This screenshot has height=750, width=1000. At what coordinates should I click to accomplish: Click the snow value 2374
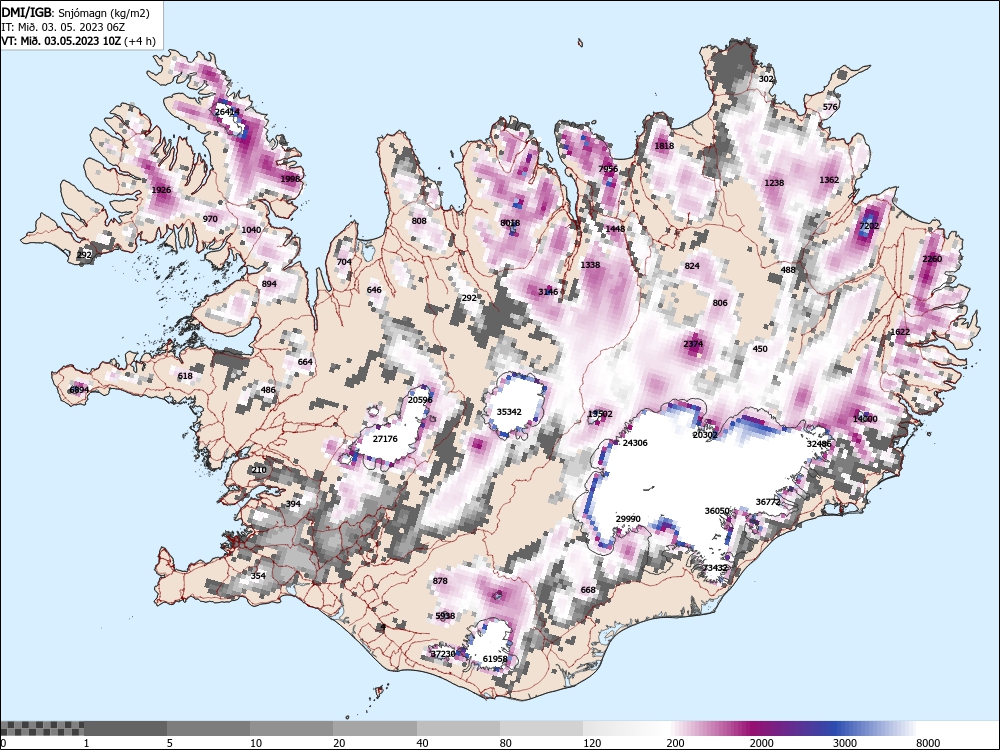pyautogui.click(x=693, y=344)
